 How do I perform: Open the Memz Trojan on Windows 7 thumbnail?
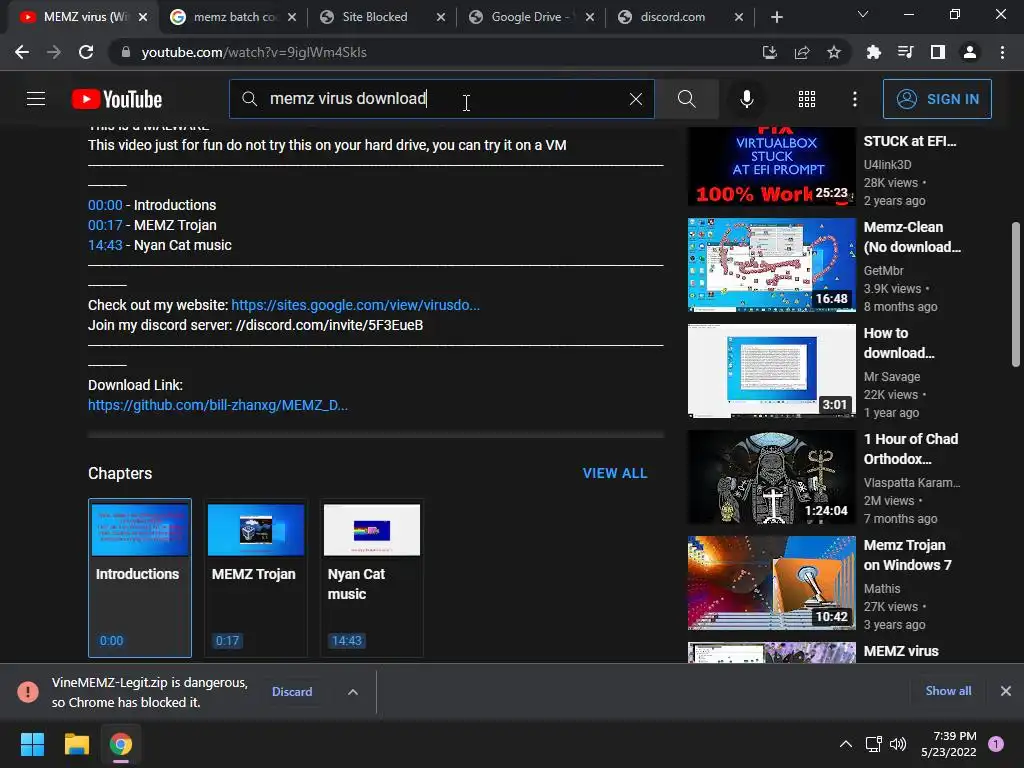pyautogui.click(x=771, y=583)
